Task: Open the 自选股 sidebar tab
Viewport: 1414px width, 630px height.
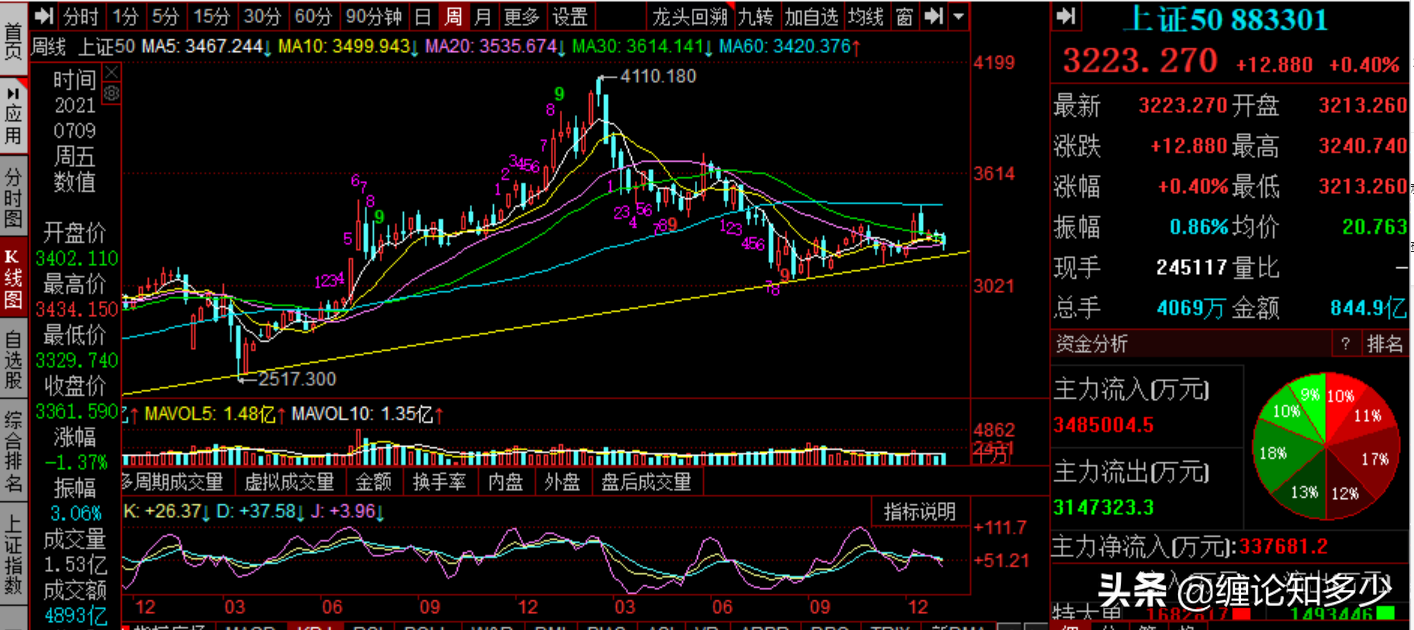Action: (13, 361)
